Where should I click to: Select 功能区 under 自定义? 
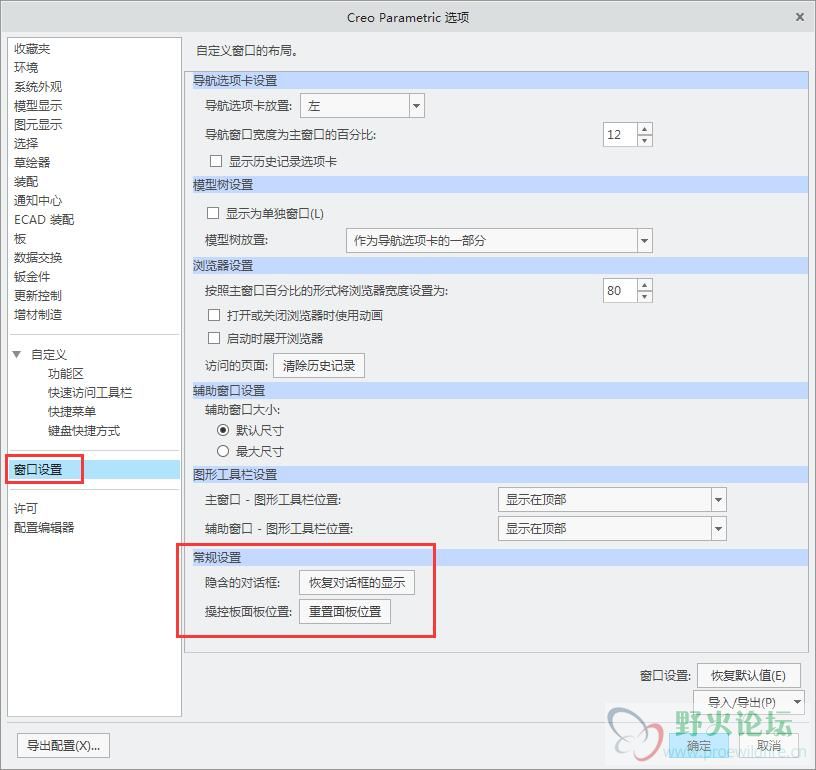pos(66,374)
